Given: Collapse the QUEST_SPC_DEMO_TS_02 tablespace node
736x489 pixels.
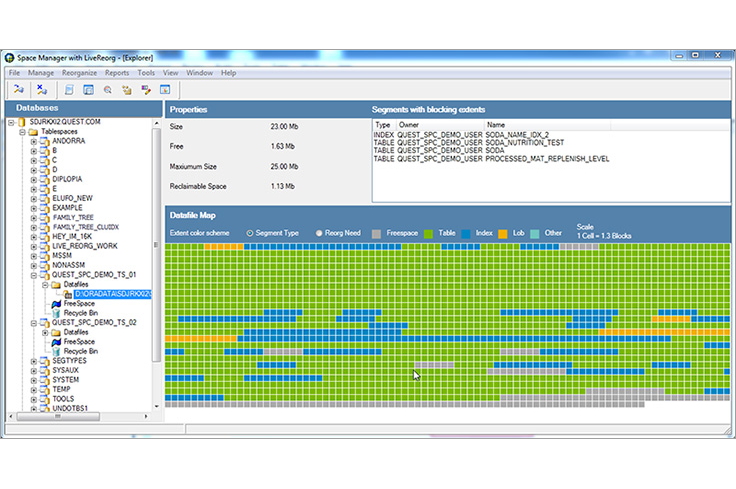Looking at the screenshot, I should point(34,323).
